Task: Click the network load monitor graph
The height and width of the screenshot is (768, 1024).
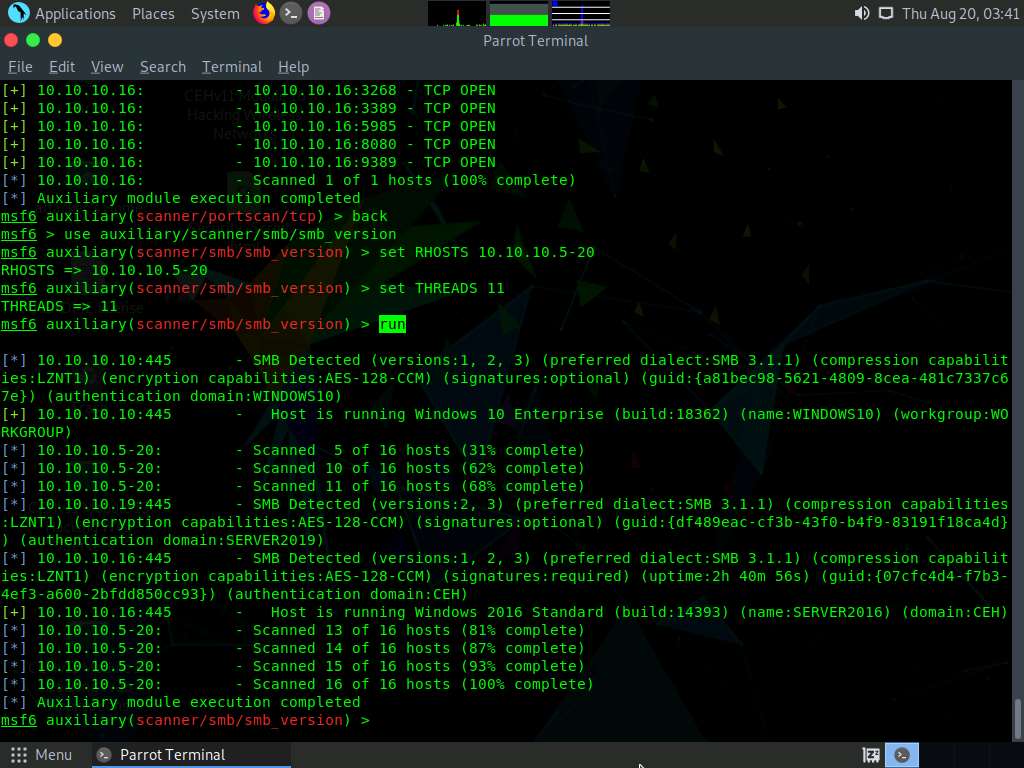Action: [x=581, y=13]
